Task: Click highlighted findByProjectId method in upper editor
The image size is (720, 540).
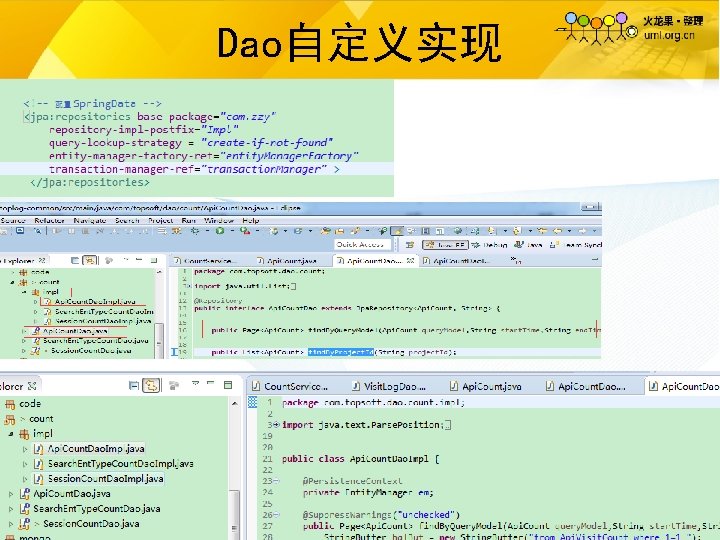Action: (340, 352)
